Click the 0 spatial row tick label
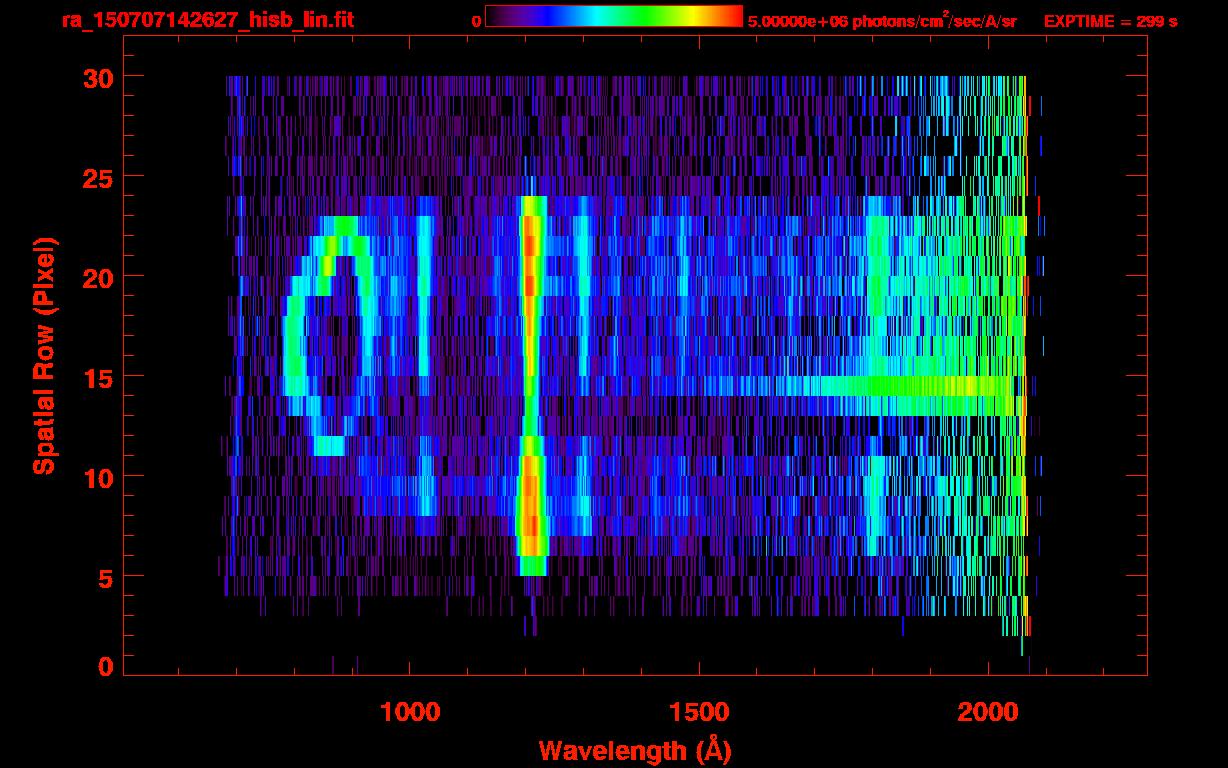This screenshot has width=1228, height=768. 106,667
